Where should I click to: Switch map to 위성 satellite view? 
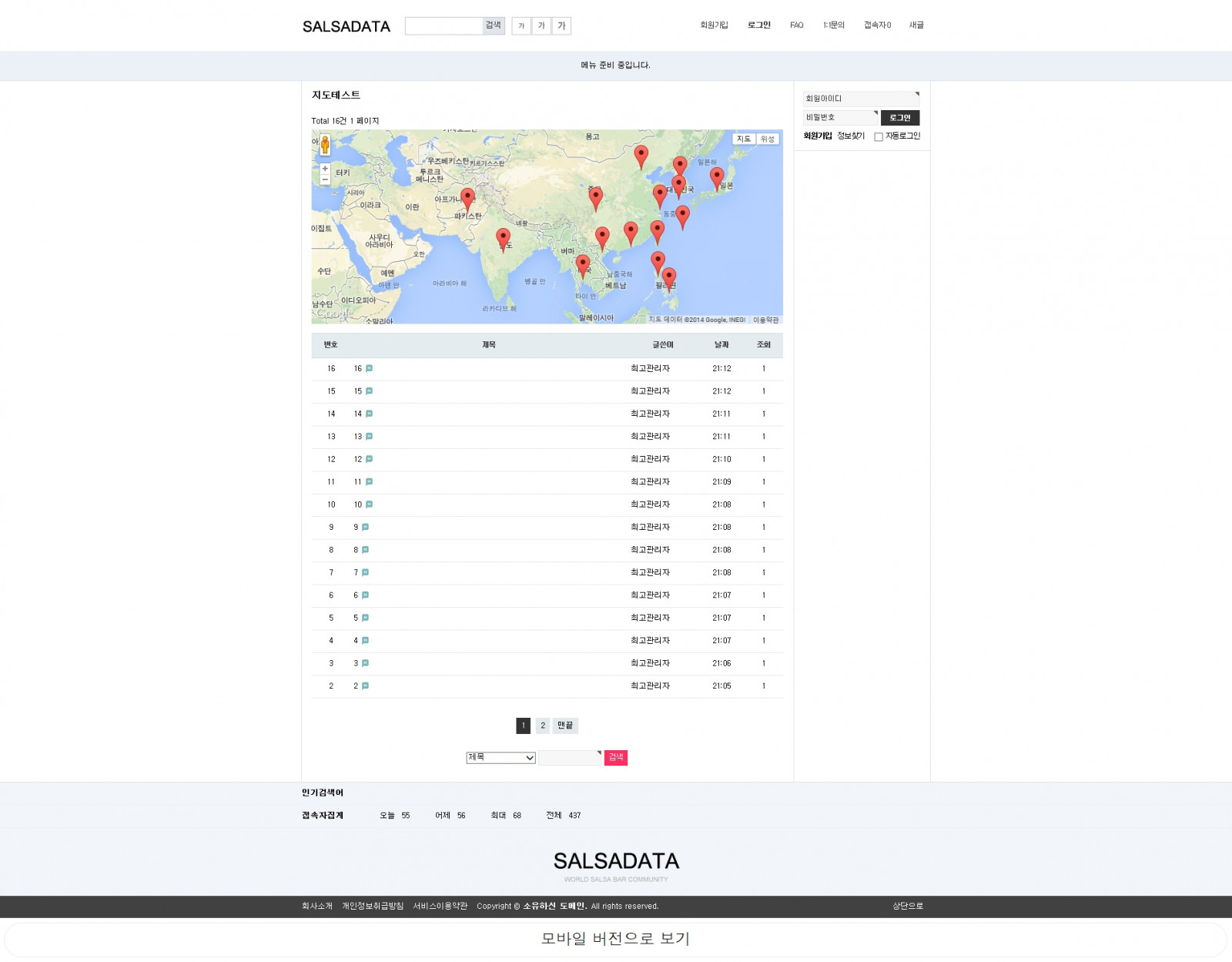pyautogui.click(x=768, y=139)
